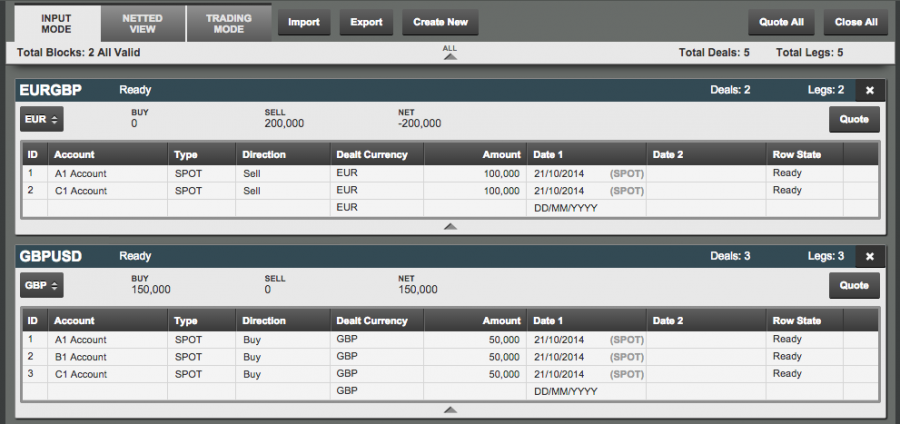Click the Total Deals: 5 summary text
Screen dimensions: 900x424
(714, 53)
